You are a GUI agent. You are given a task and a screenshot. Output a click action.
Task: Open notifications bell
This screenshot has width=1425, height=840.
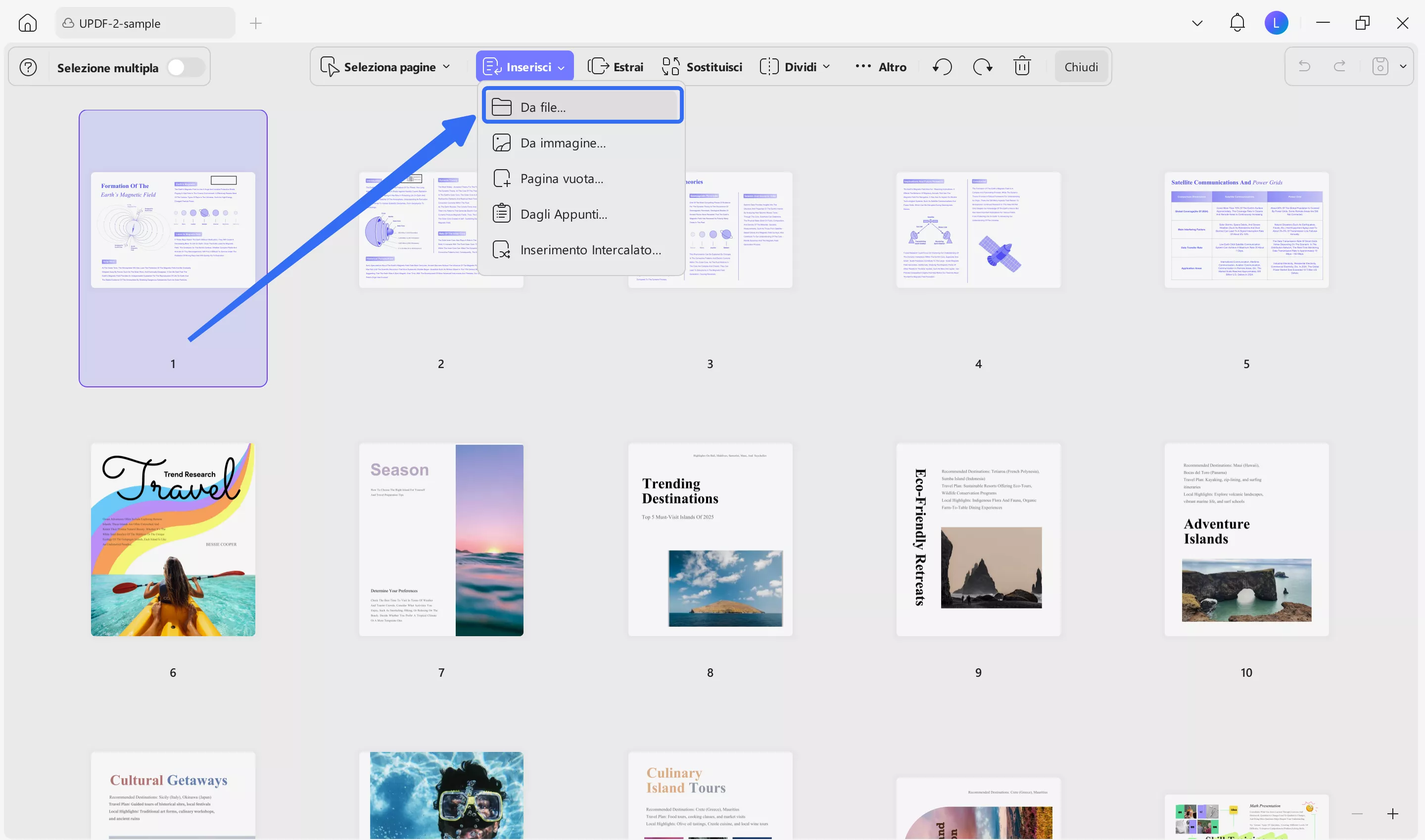click(x=1237, y=23)
